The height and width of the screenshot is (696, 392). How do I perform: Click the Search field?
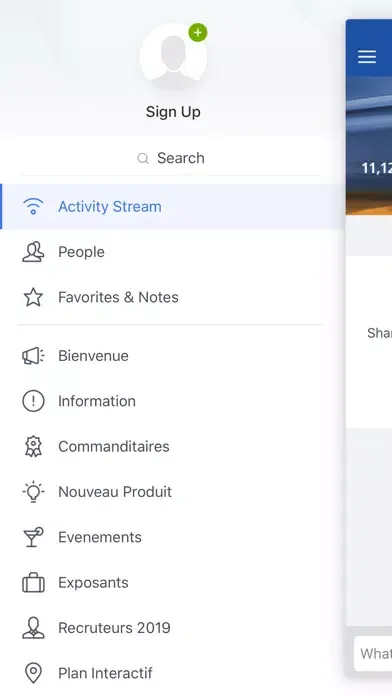171,158
